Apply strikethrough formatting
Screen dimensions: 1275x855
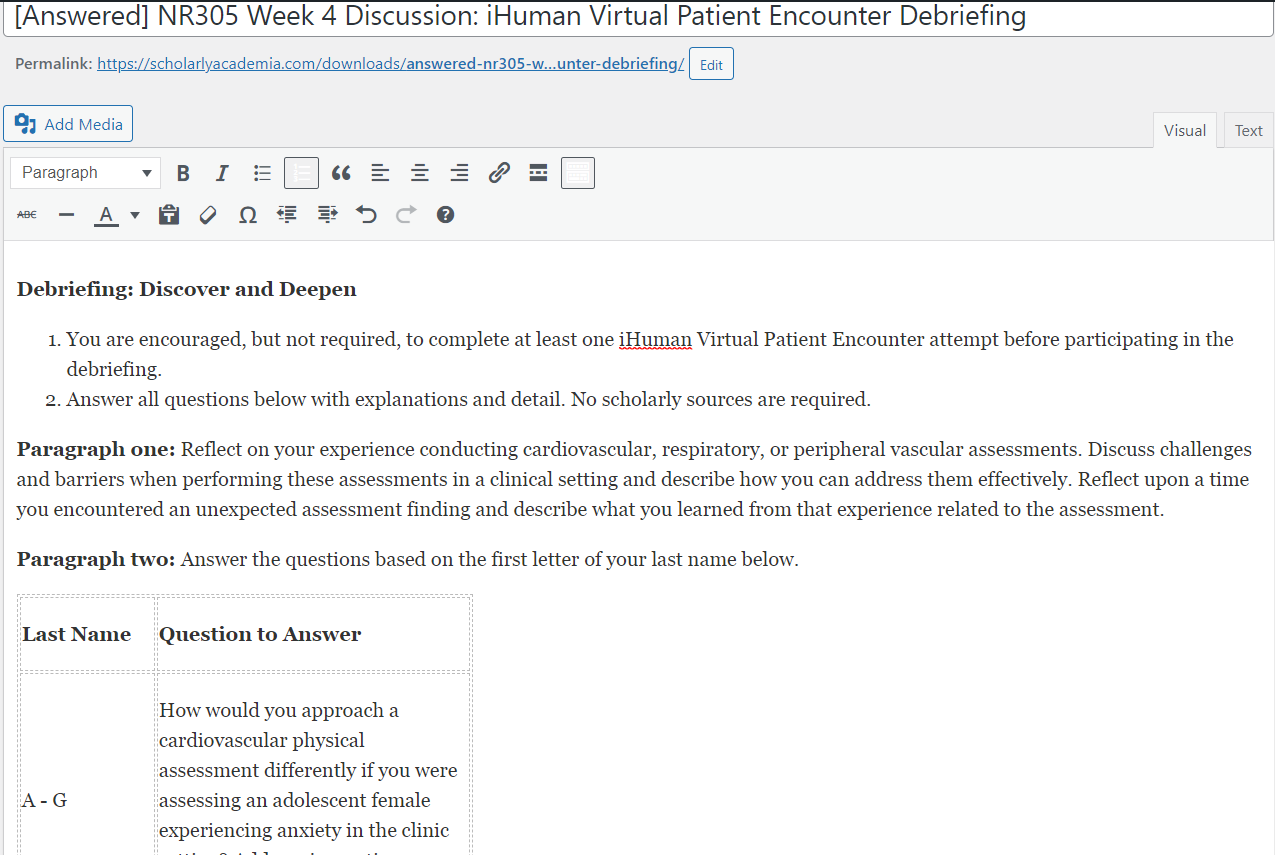(27, 215)
